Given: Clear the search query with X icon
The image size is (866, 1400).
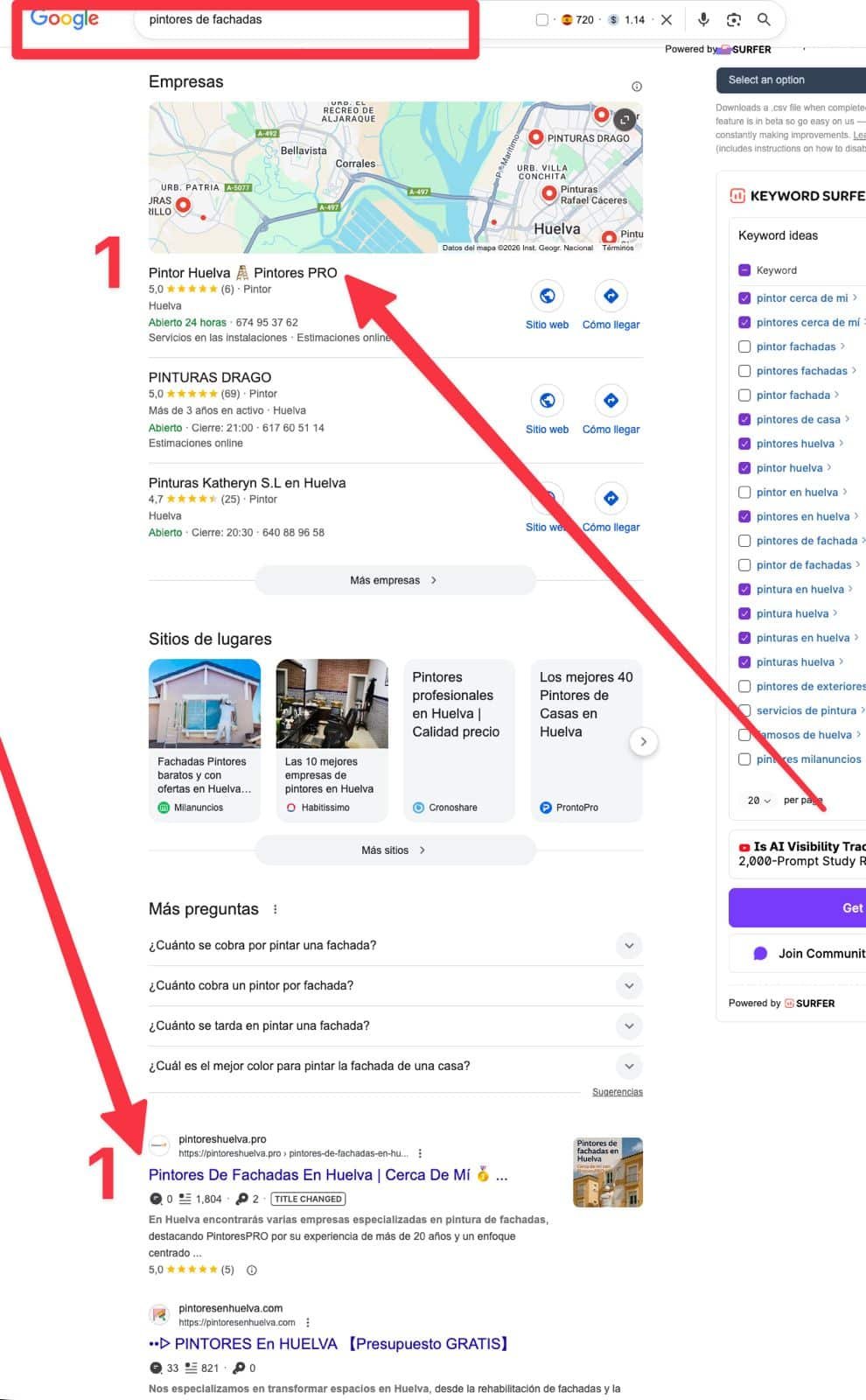Looking at the screenshot, I should point(667,19).
